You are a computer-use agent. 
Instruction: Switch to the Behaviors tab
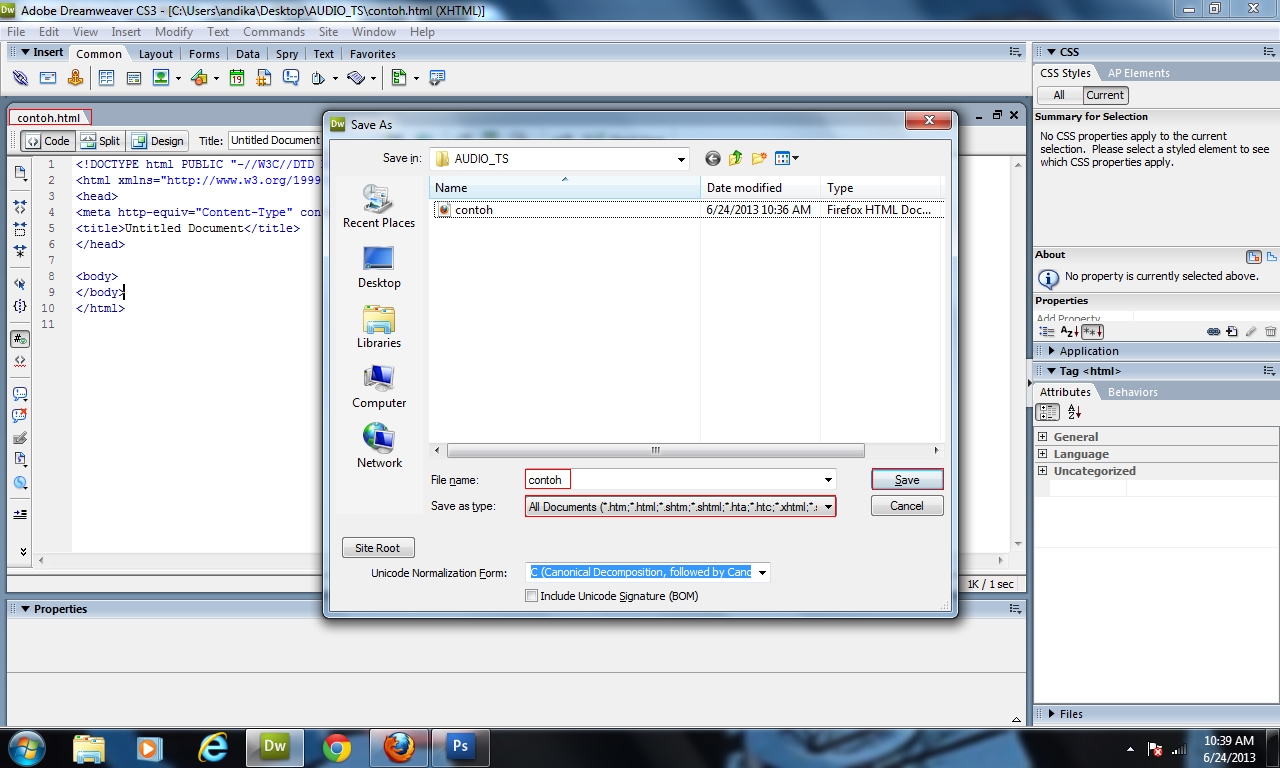(x=1133, y=392)
